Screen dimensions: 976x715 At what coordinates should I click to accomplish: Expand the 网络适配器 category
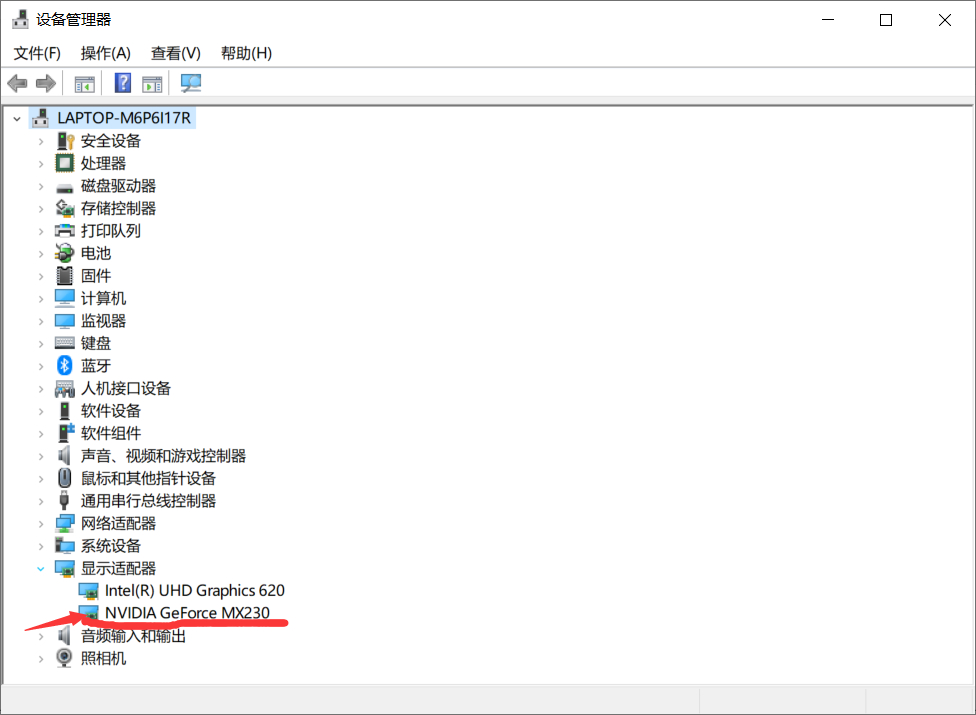point(40,524)
